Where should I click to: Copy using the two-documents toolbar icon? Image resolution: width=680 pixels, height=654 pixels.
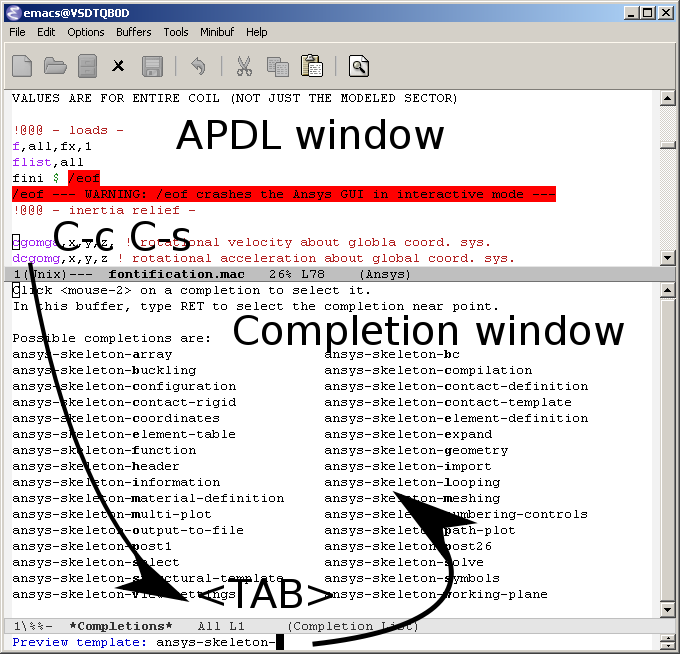(278, 66)
